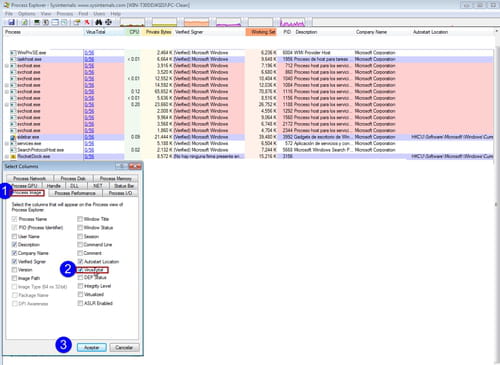Click the yellow commit history mini graph
Screen dimensions: 500x365
(164, 22)
